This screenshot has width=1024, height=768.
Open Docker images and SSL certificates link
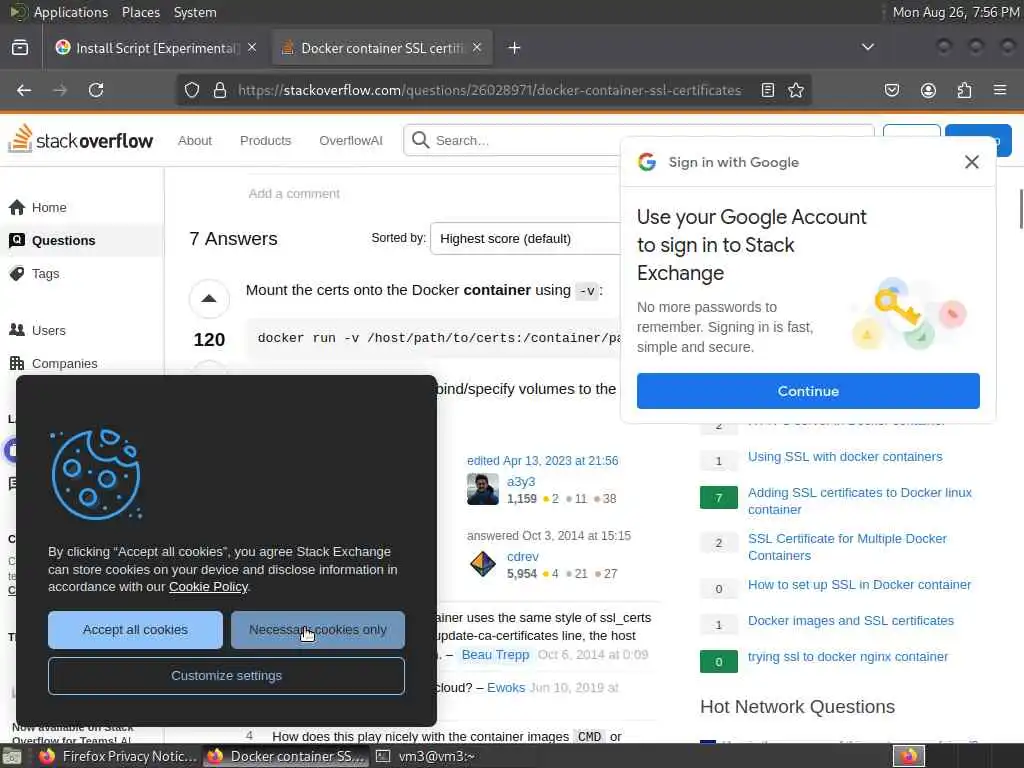850,620
